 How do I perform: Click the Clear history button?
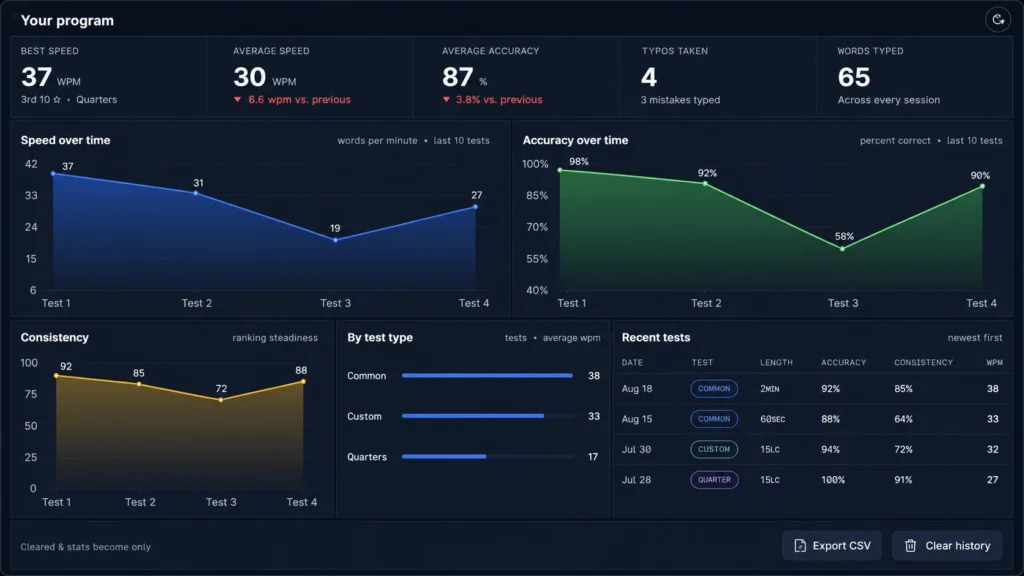(x=947, y=545)
